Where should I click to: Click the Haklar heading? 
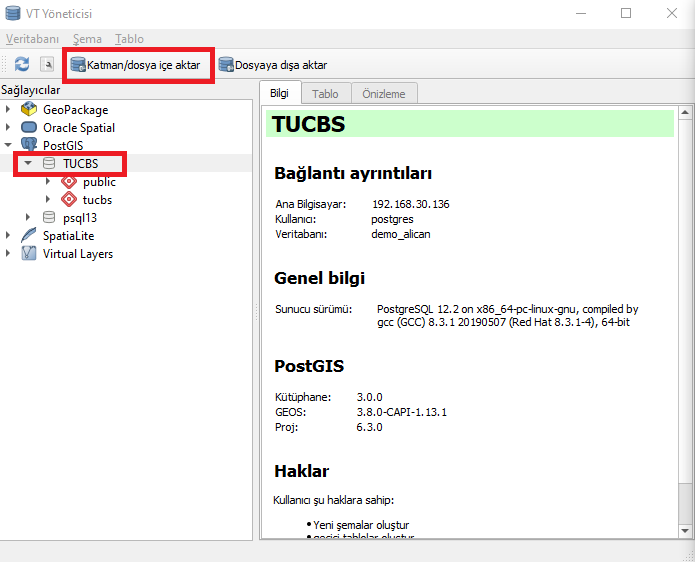point(301,471)
